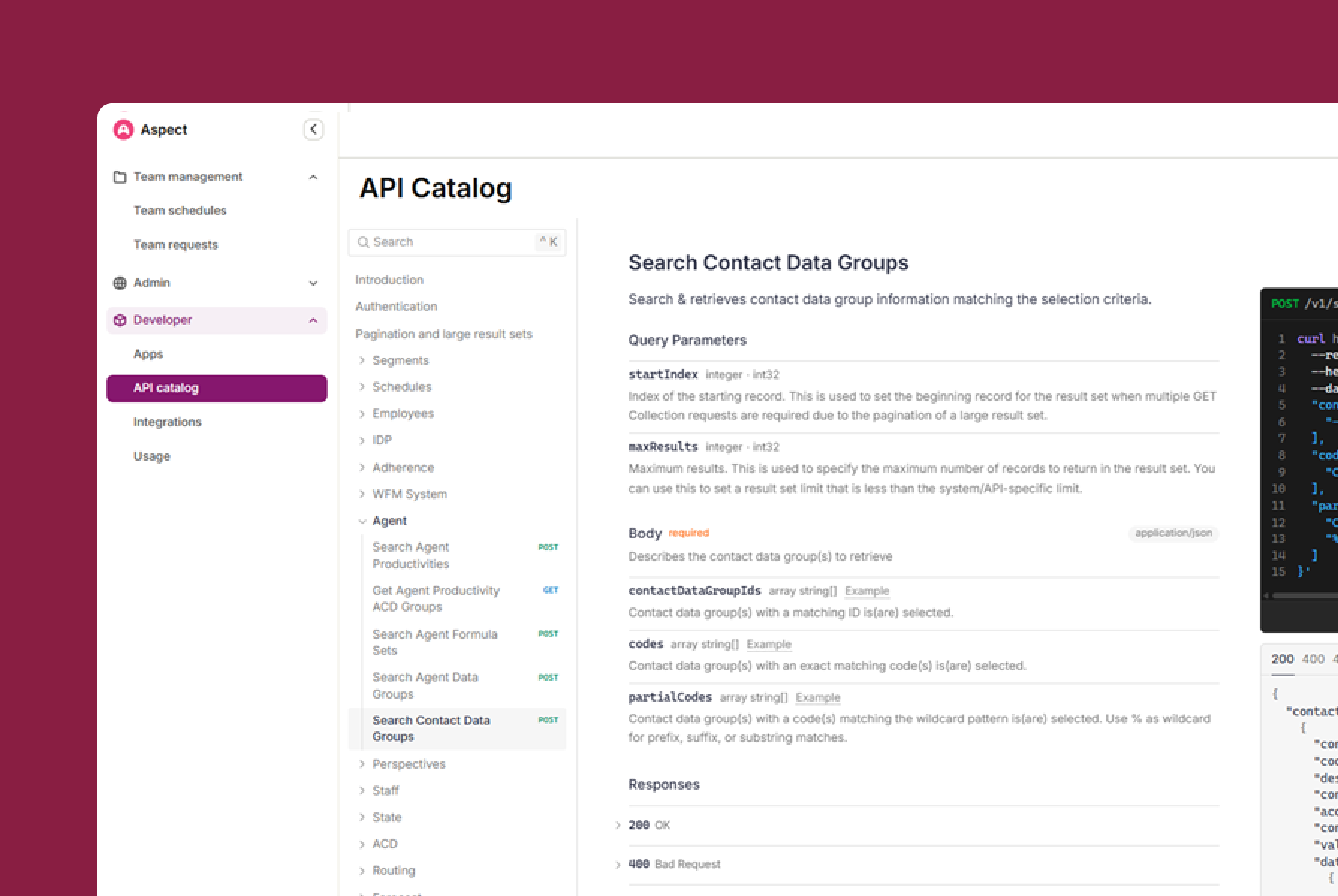Screen dimensions: 1338x896
Task: Click the Query Parameters heading
Action: click(x=688, y=340)
